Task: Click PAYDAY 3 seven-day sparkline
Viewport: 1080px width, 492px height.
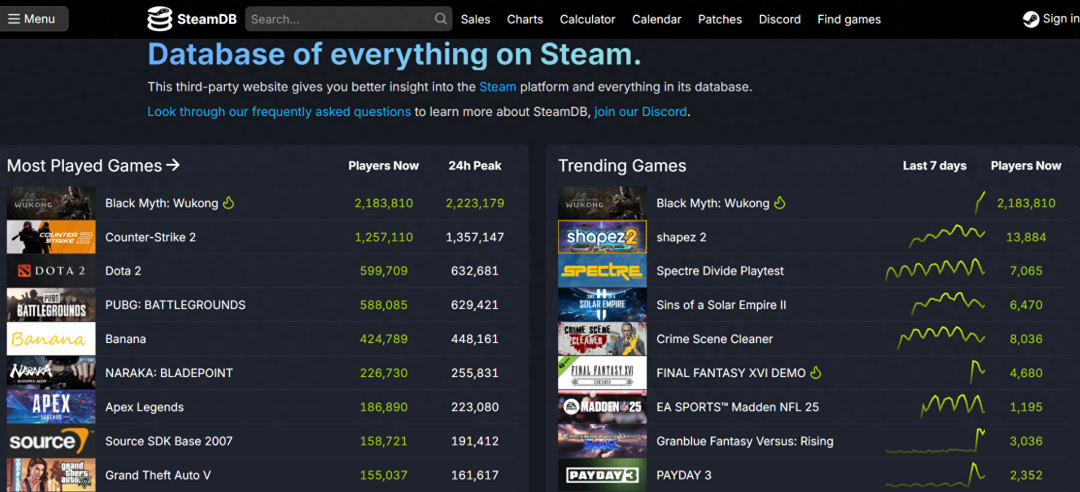Action: pos(935,473)
